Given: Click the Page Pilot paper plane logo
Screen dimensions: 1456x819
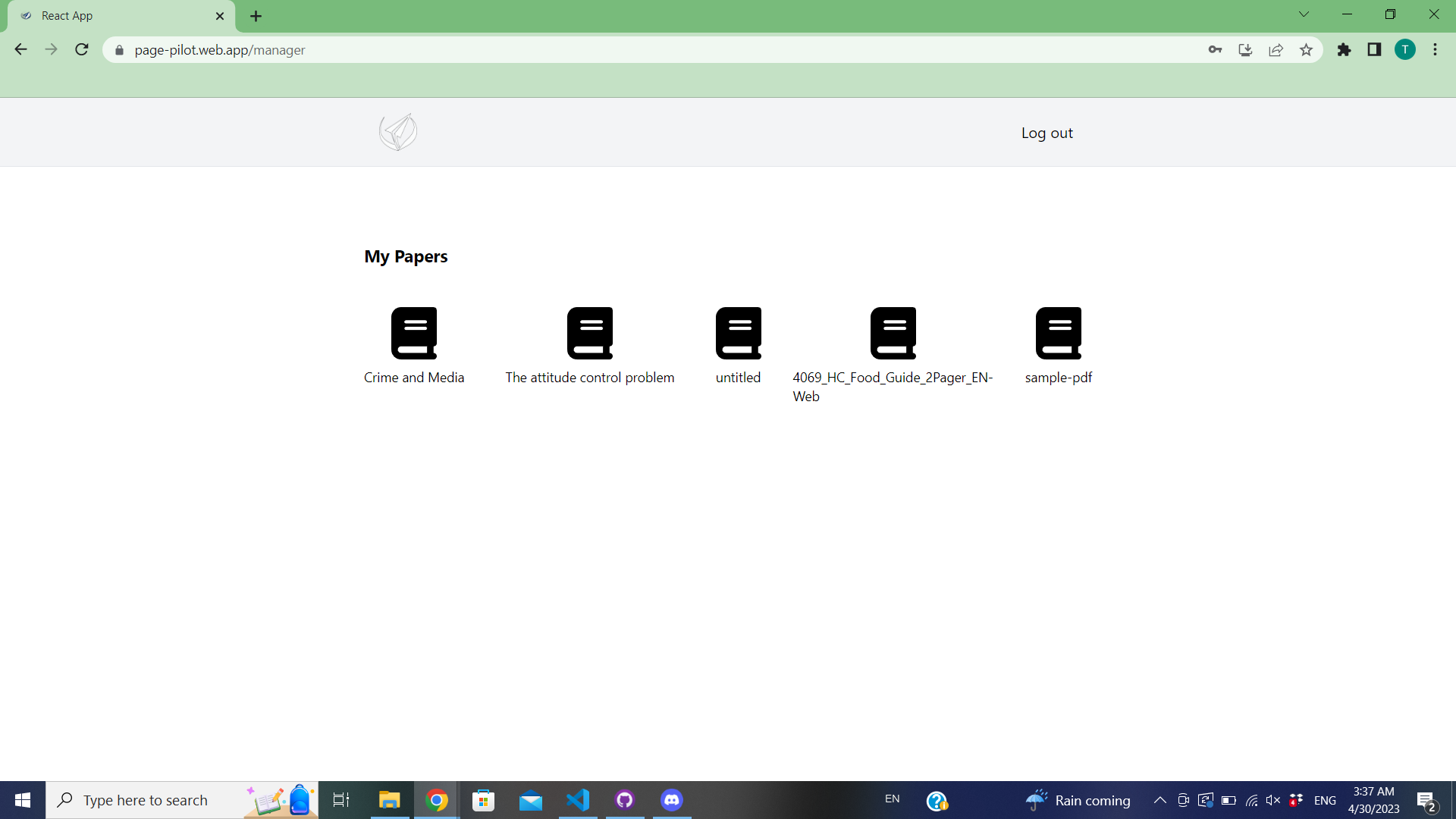Looking at the screenshot, I should (398, 133).
